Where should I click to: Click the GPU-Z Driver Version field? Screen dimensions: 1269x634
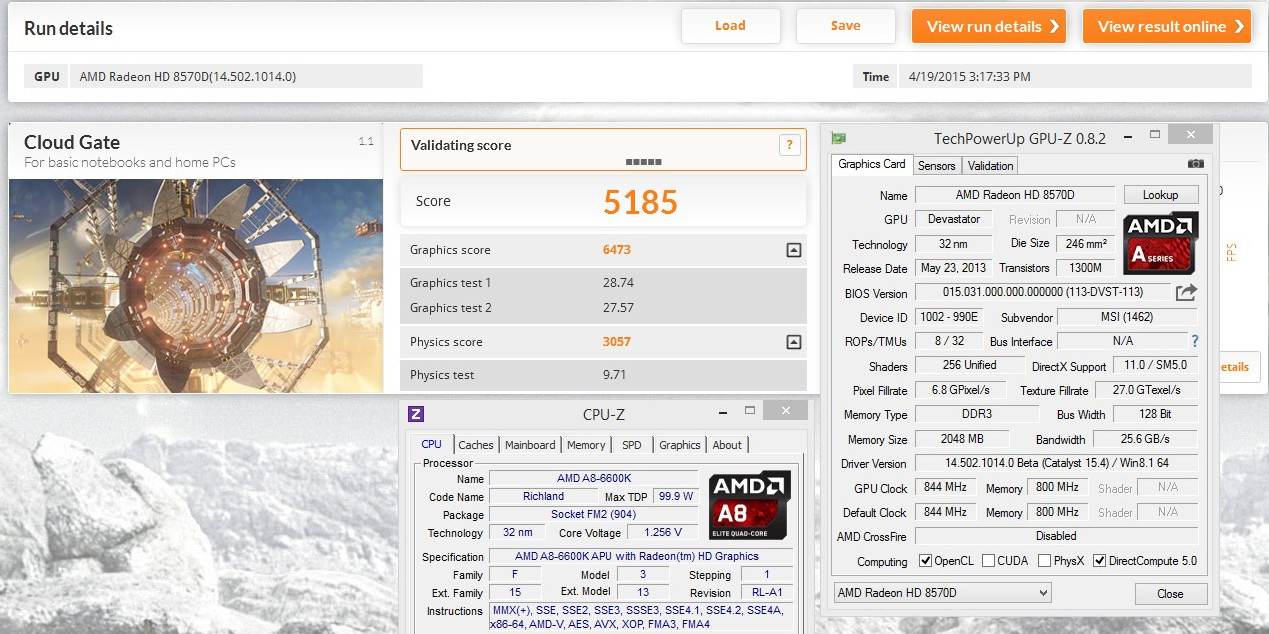coord(1056,464)
